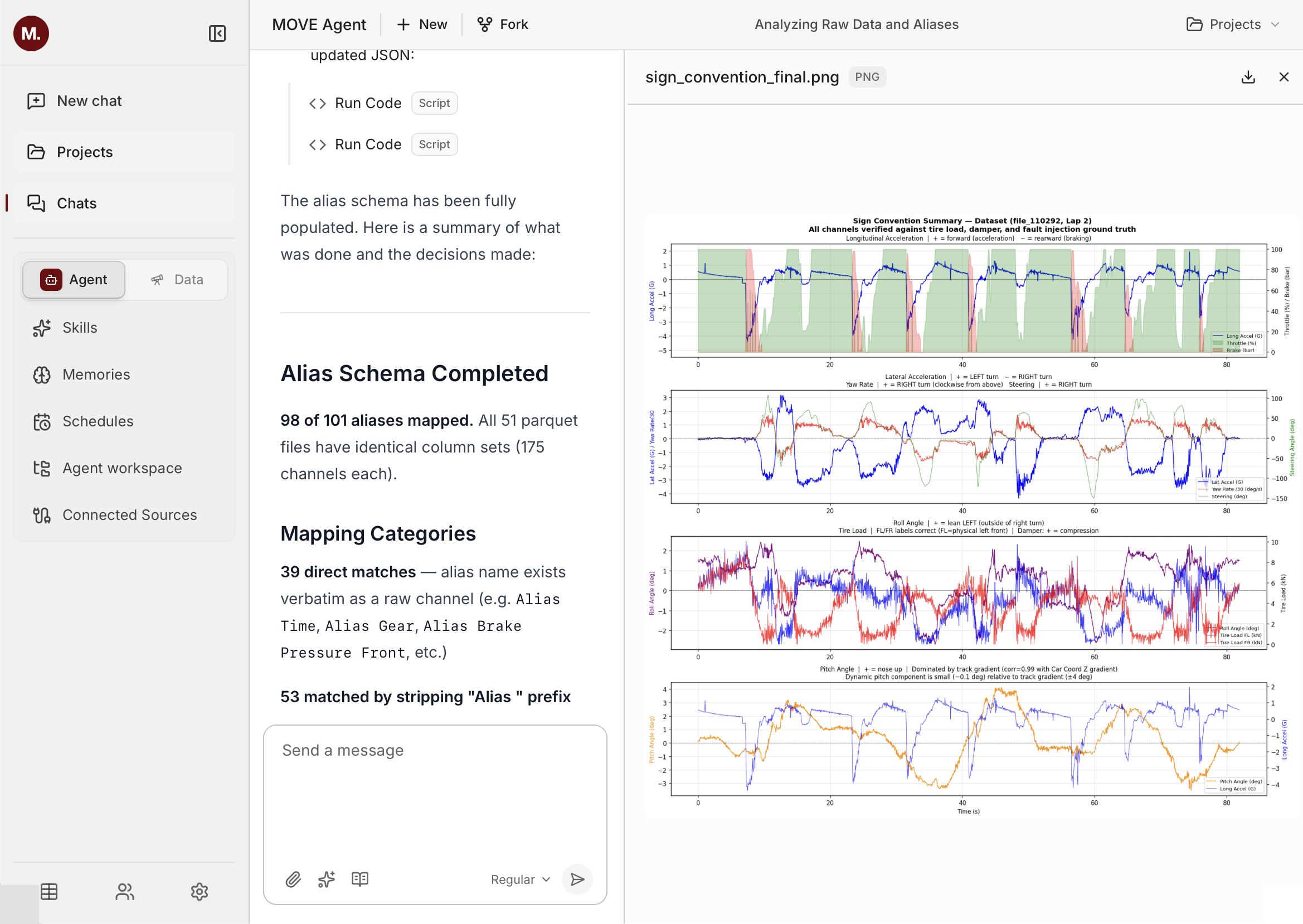The height and width of the screenshot is (924, 1303).
Task: Click the Chats bubbles icon
Action: [x=36, y=203]
